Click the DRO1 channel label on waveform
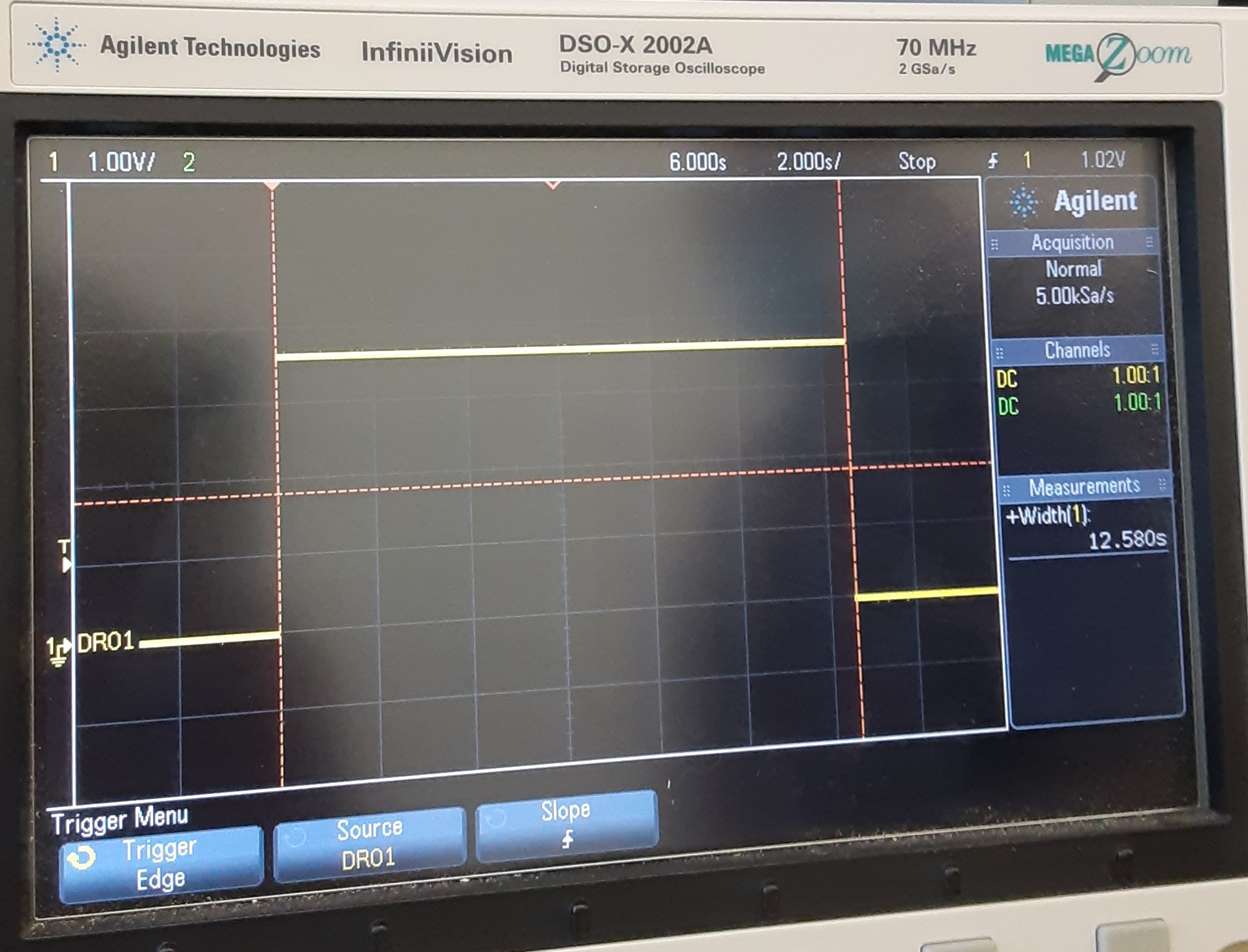The width and height of the screenshot is (1248, 952). pos(105,642)
